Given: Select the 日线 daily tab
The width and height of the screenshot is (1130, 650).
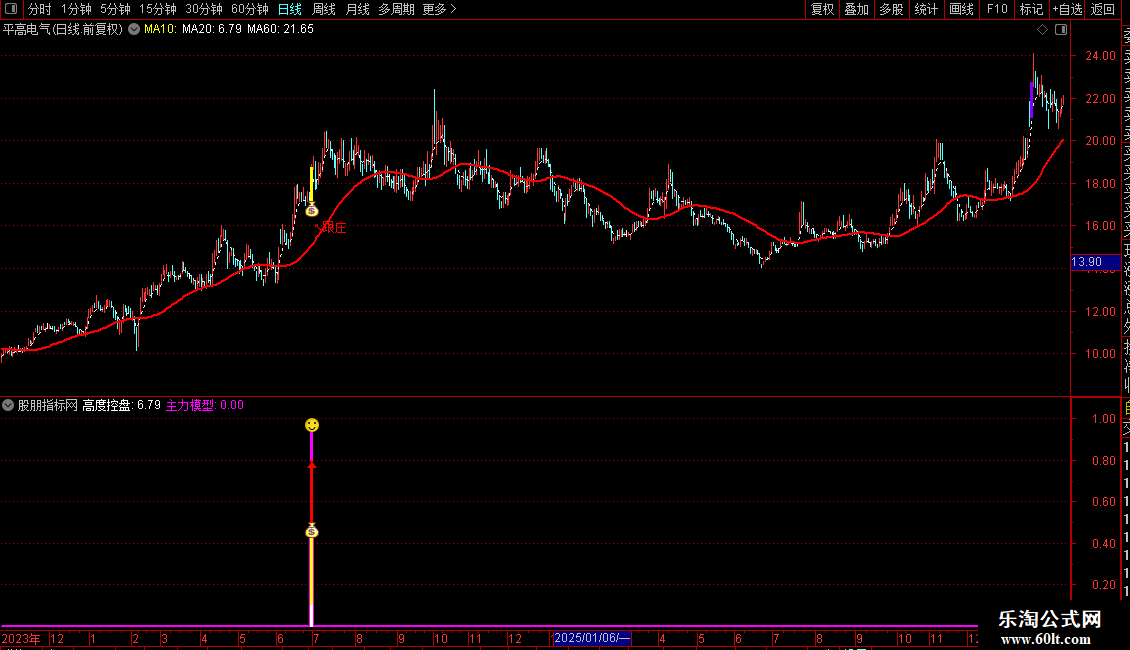Looking at the screenshot, I should 290,9.
